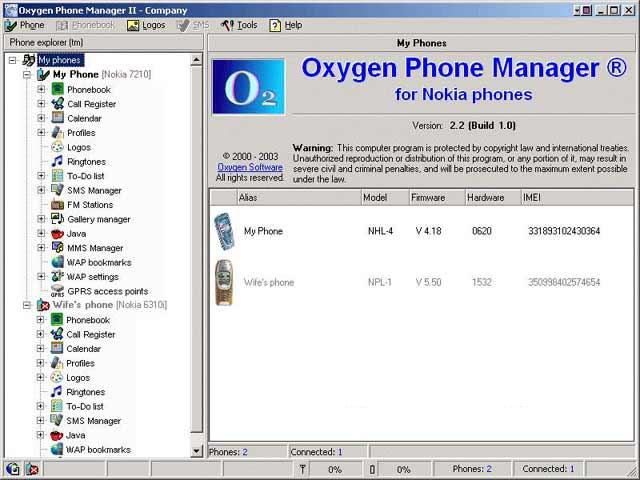Open the Logos menu
The height and width of the screenshot is (480, 640).
click(146, 25)
